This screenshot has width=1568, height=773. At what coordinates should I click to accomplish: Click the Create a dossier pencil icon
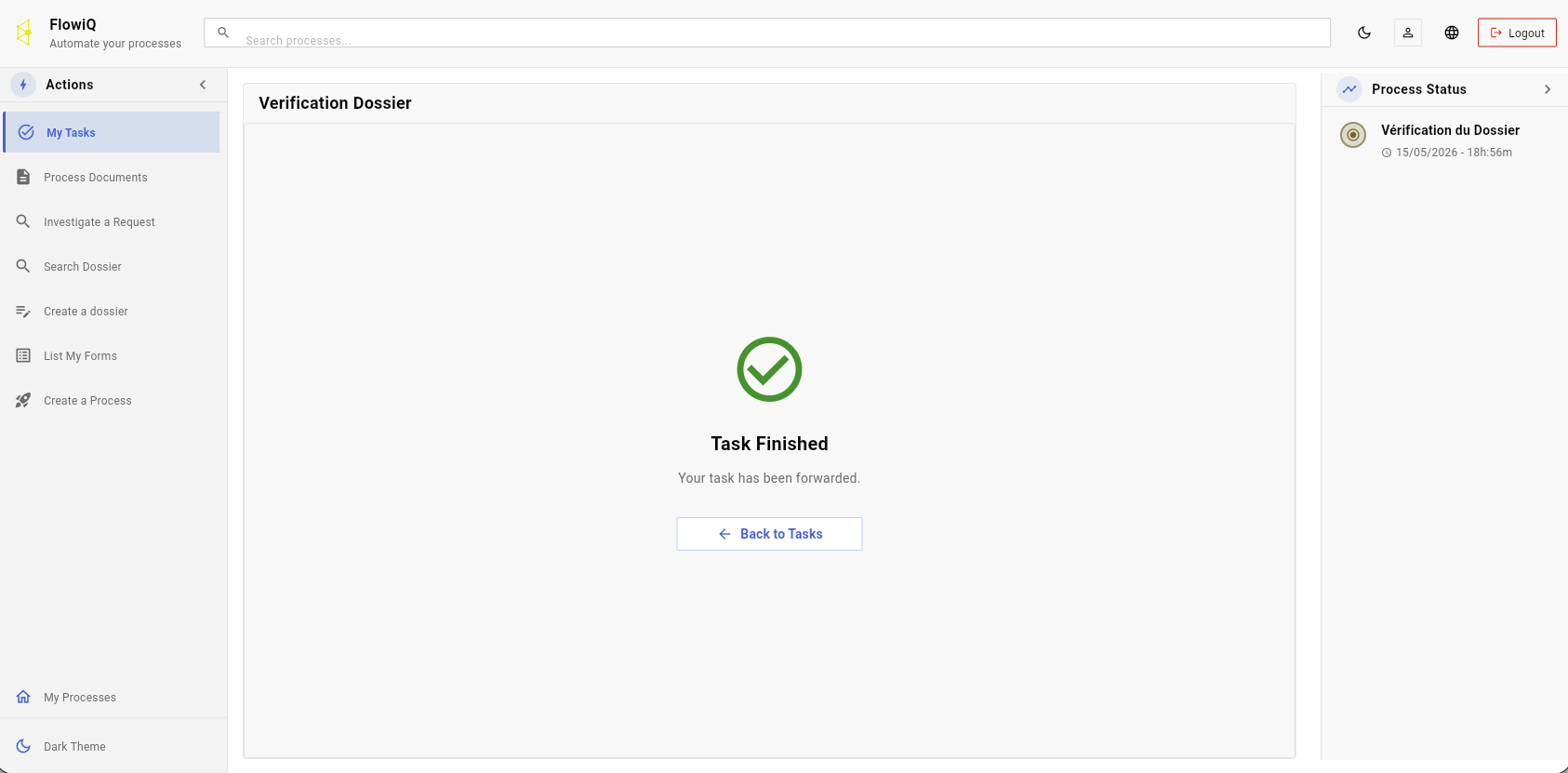click(23, 312)
